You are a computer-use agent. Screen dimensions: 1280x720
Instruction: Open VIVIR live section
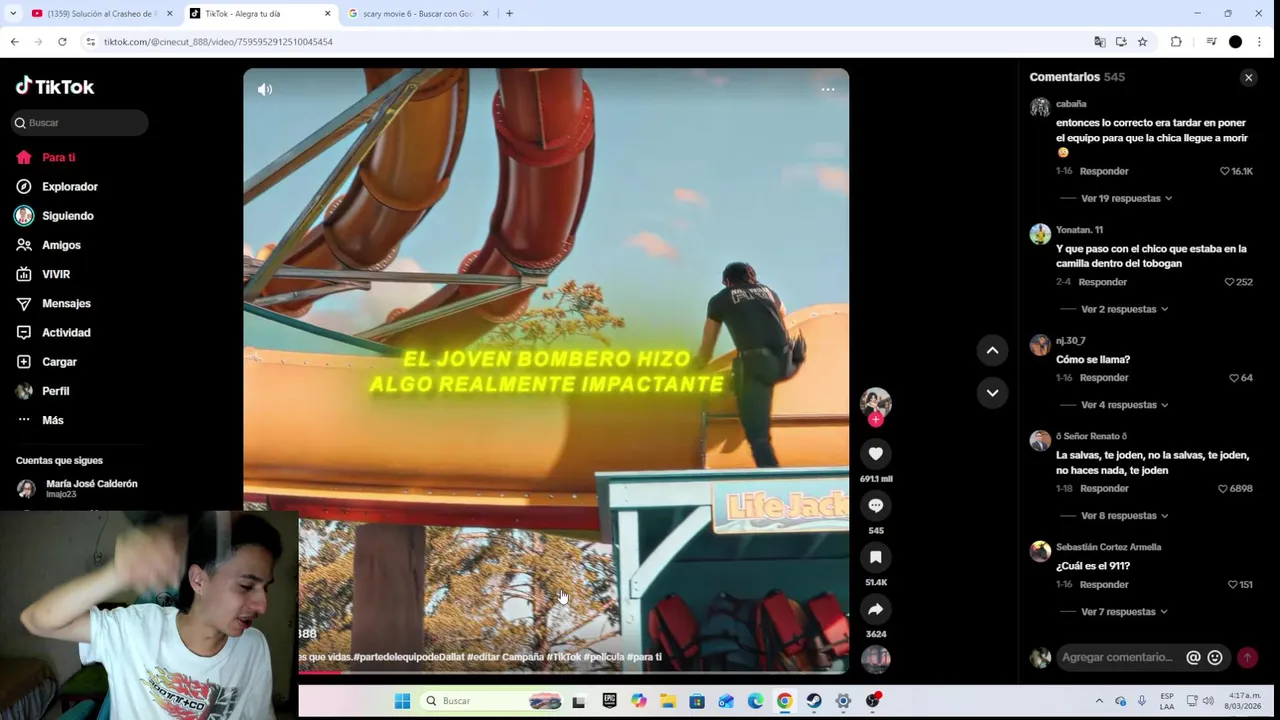pos(43,274)
